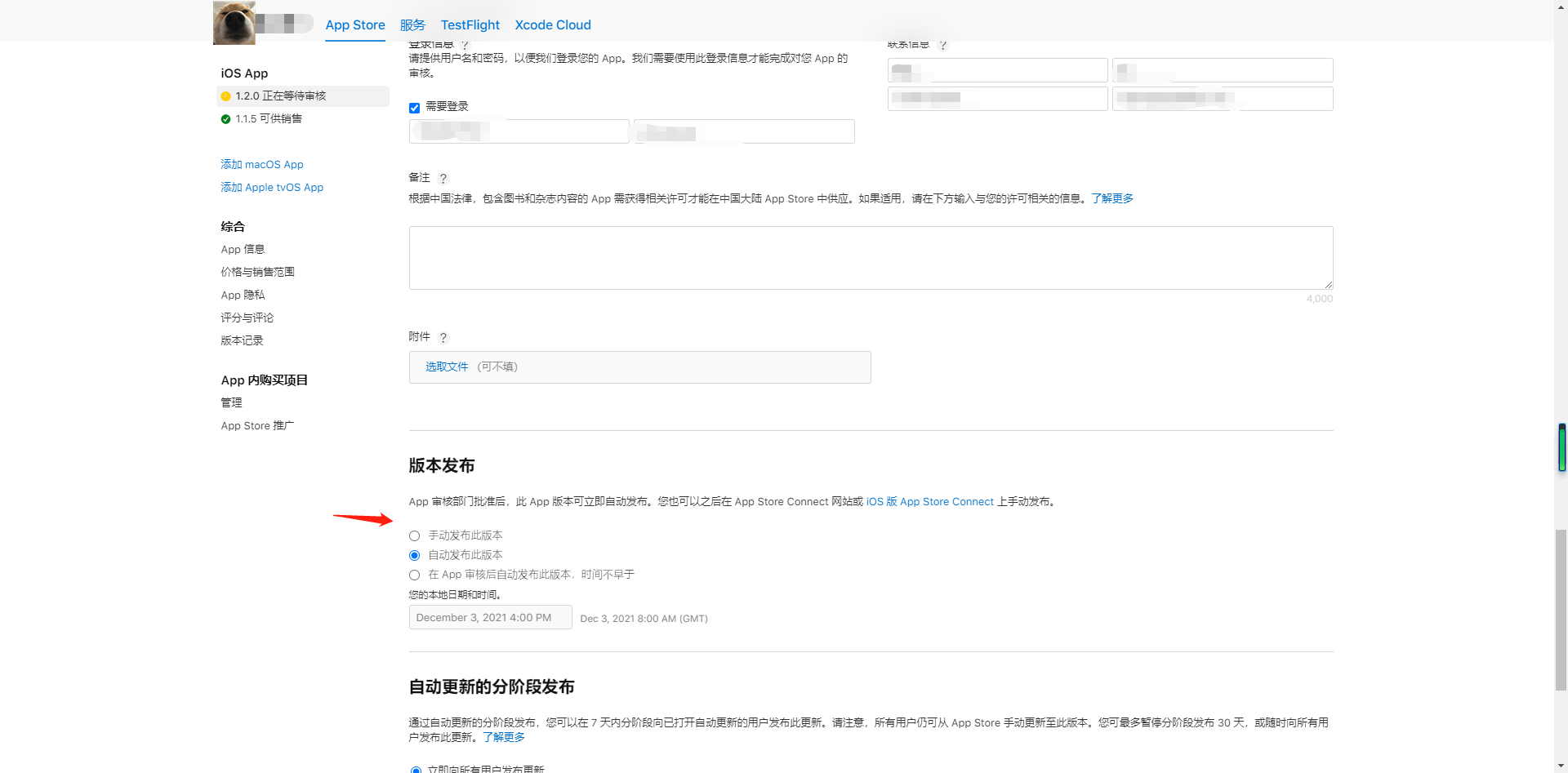Click the first contact info field
Viewport: 1568px width, 773px height.
pyautogui.click(x=998, y=70)
